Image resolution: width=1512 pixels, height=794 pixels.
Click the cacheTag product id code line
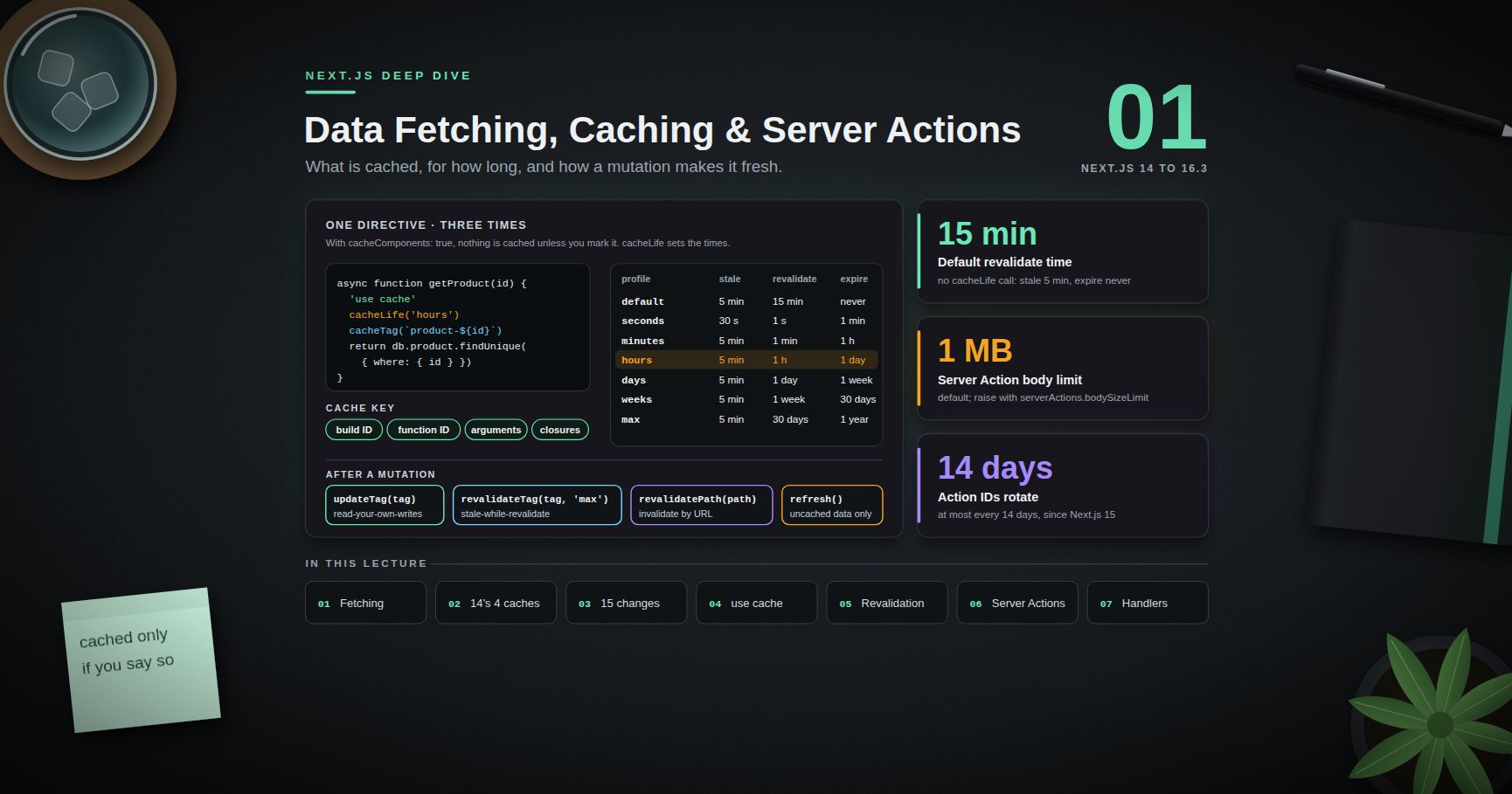tap(426, 330)
